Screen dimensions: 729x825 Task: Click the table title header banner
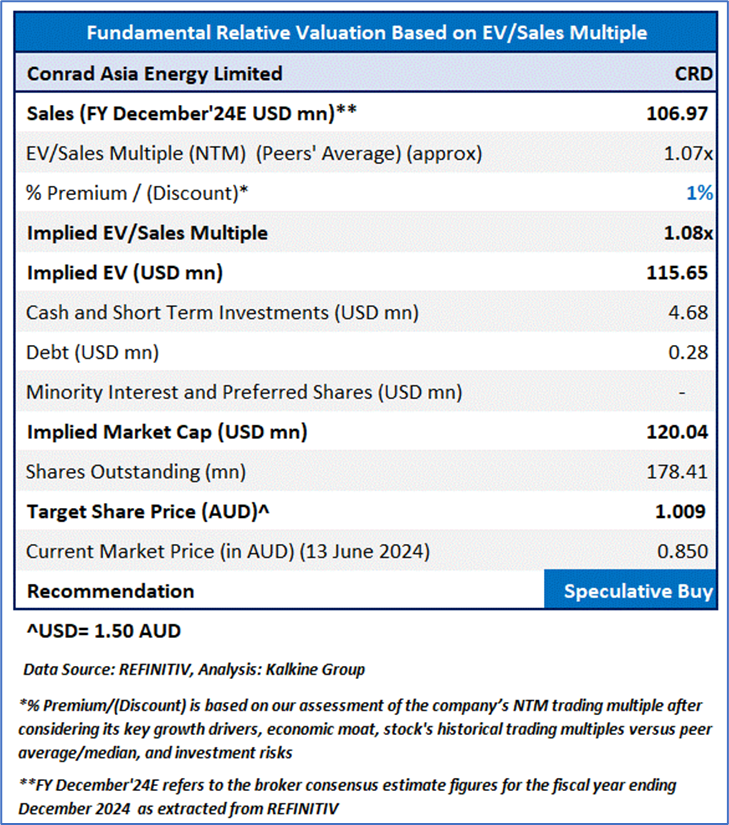[x=365, y=33]
